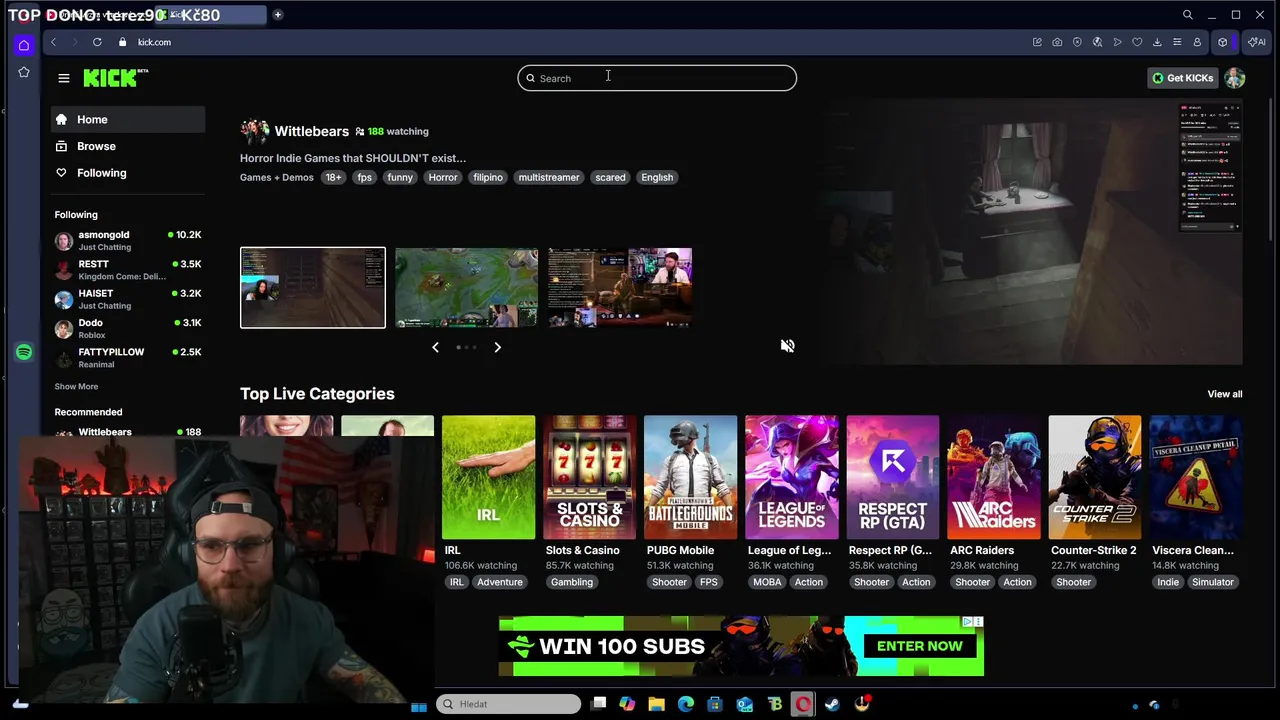Screen dimensions: 1280x720
Task: Go back with the browser back arrow
Action: [54, 42]
